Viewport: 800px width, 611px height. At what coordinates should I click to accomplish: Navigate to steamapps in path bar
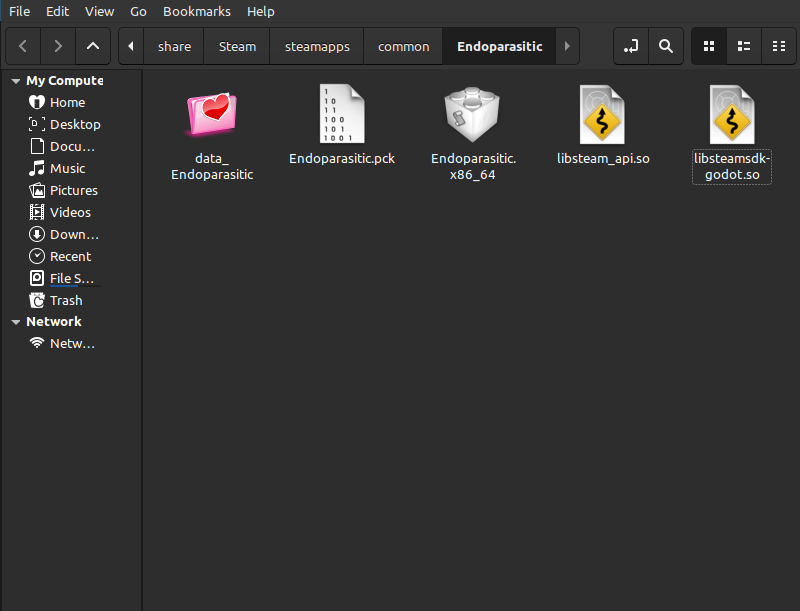pyautogui.click(x=317, y=46)
